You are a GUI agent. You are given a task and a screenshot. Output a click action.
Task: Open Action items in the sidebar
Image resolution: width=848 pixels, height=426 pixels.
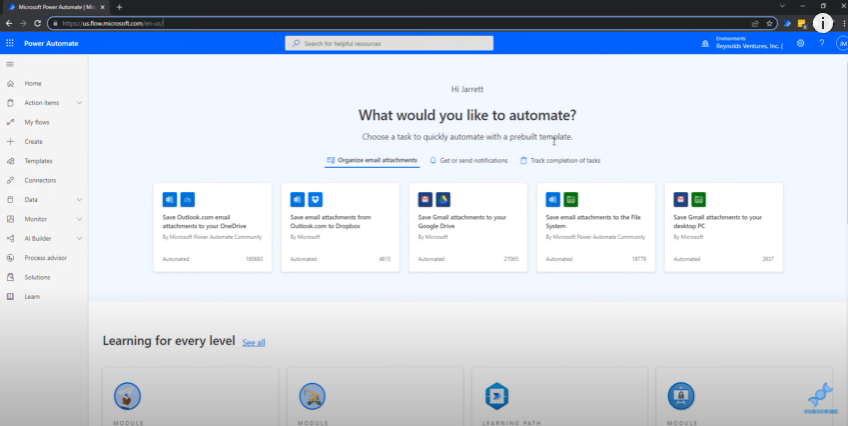(x=41, y=103)
